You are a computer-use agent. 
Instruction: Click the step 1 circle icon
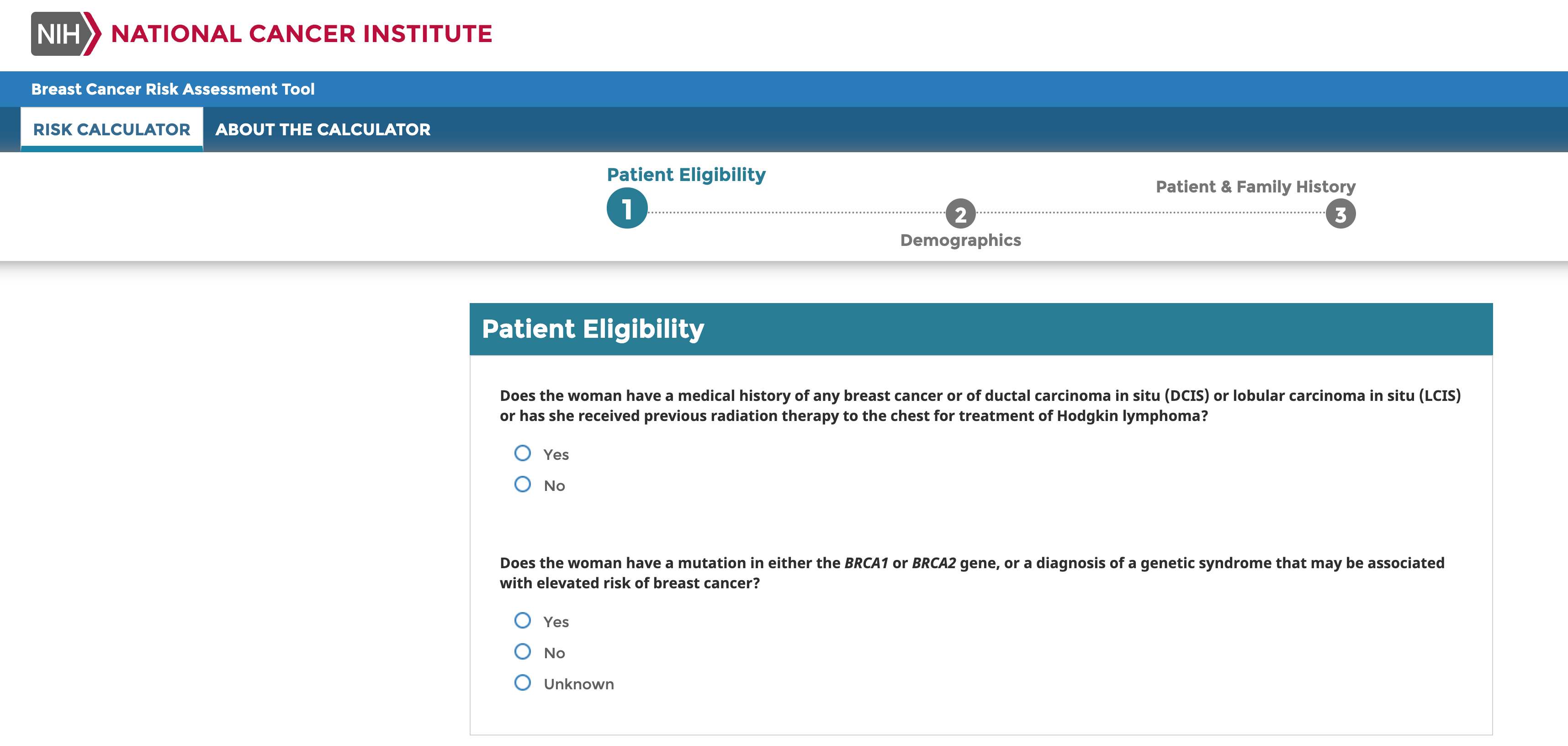coord(627,209)
